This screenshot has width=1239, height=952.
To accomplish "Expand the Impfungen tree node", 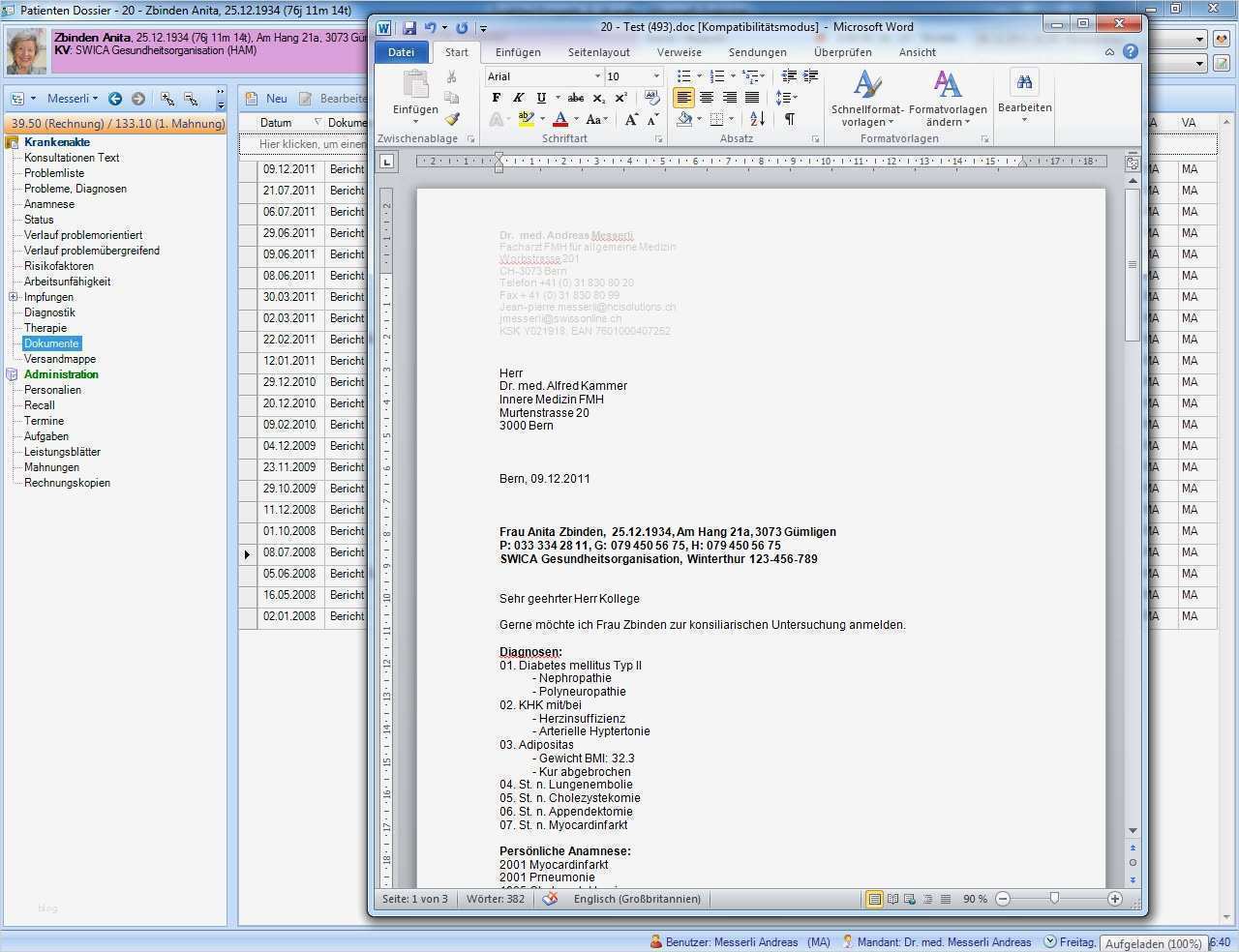I will click(x=14, y=297).
